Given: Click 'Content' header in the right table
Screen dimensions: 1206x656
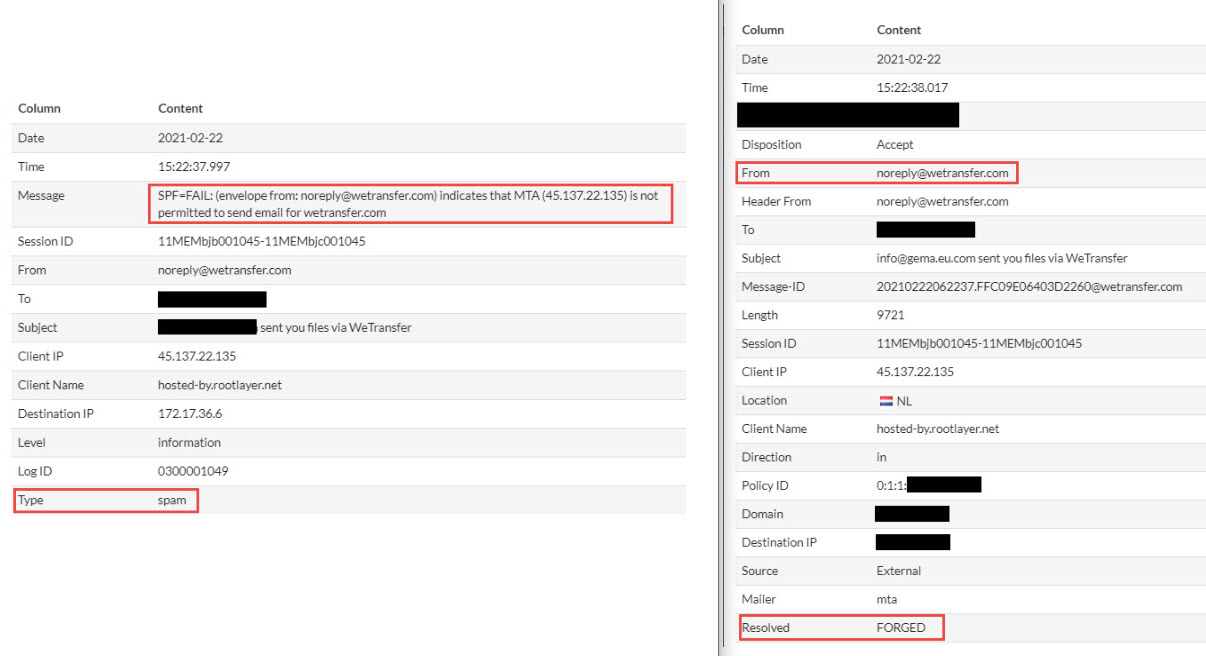Looking at the screenshot, I should [899, 30].
